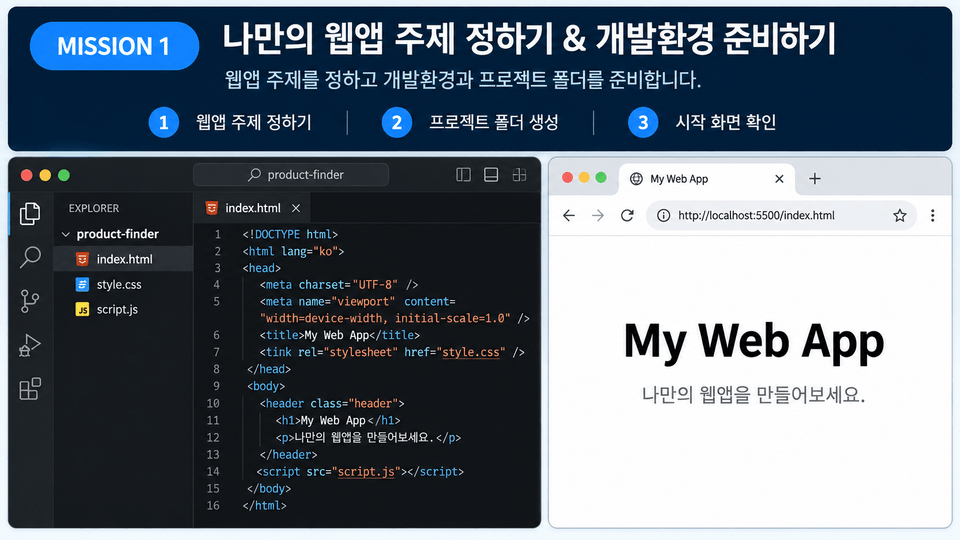Screen dimensions: 960x540
Task: Click the 프로젝트 폴더 생성 step label
Action: click(x=493, y=122)
